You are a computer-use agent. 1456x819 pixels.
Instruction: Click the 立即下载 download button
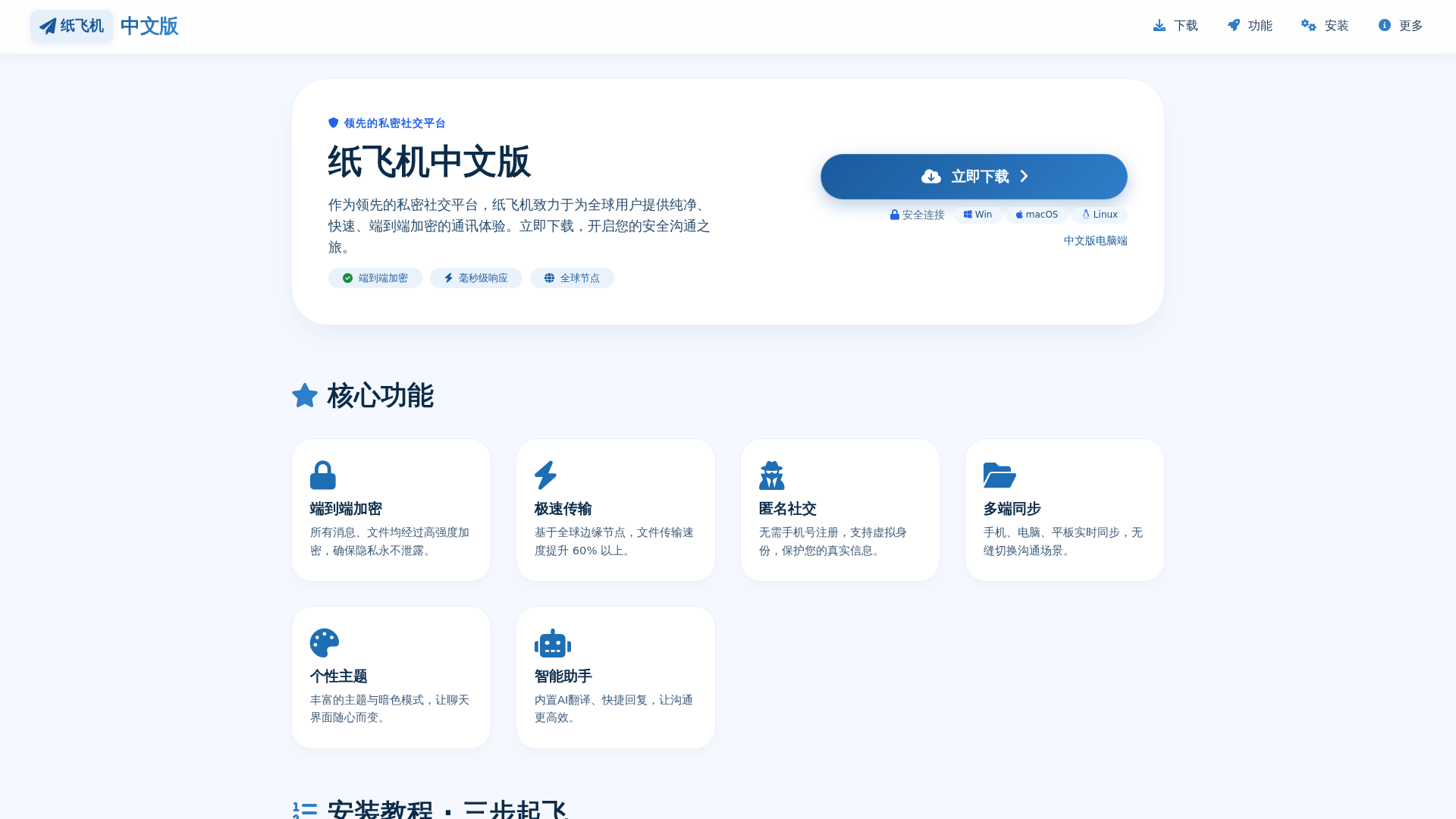(974, 177)
